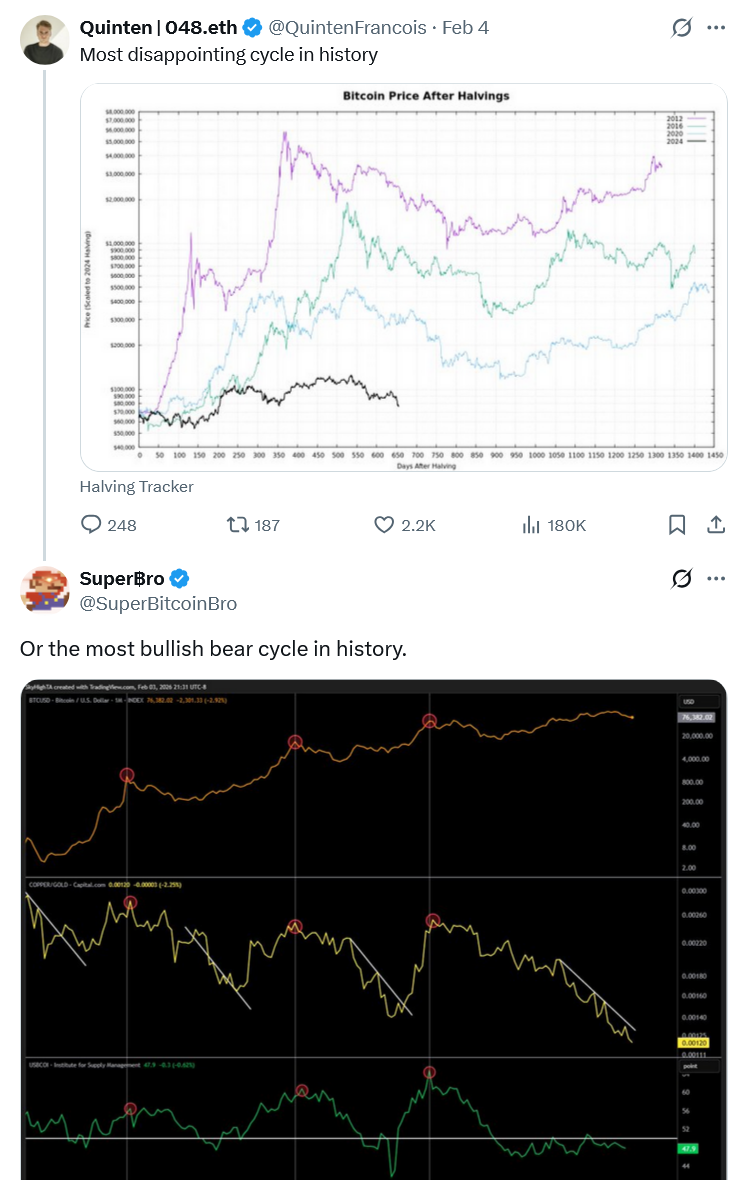747x1180 pixels.
Task: Bookmark Quinten's halving cycle tweet
Action: (x=677, y=524)
